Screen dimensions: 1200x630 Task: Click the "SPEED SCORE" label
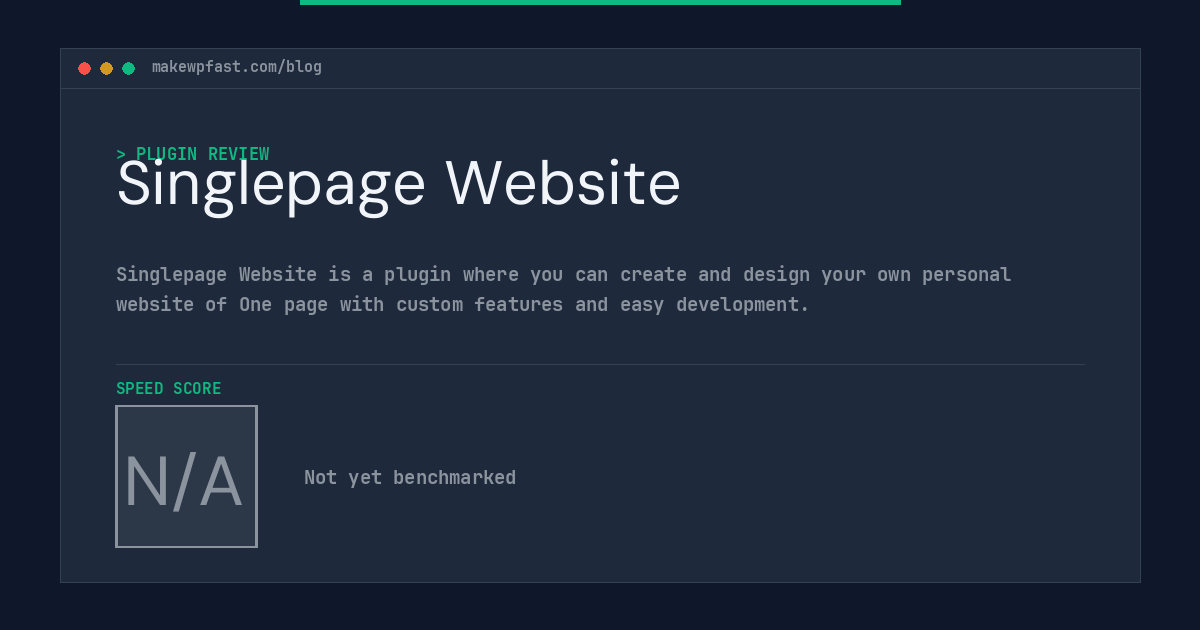pyautogui.click(x=169, y=388)
